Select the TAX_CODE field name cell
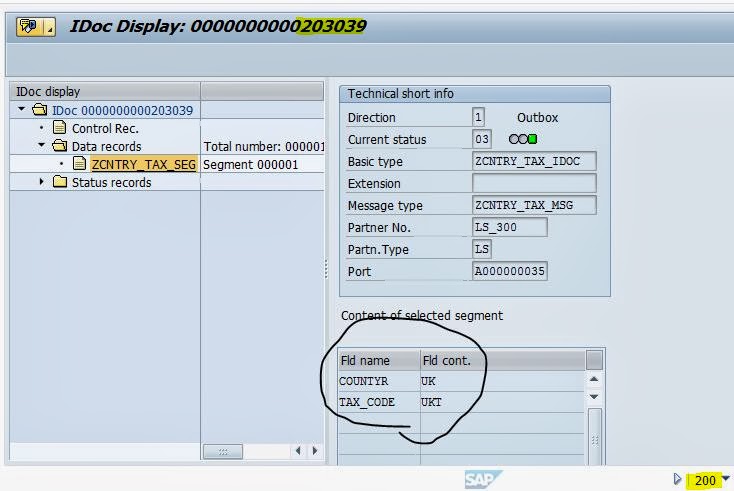This screenshot has width=734, height=491. click(x=379, y=402)
